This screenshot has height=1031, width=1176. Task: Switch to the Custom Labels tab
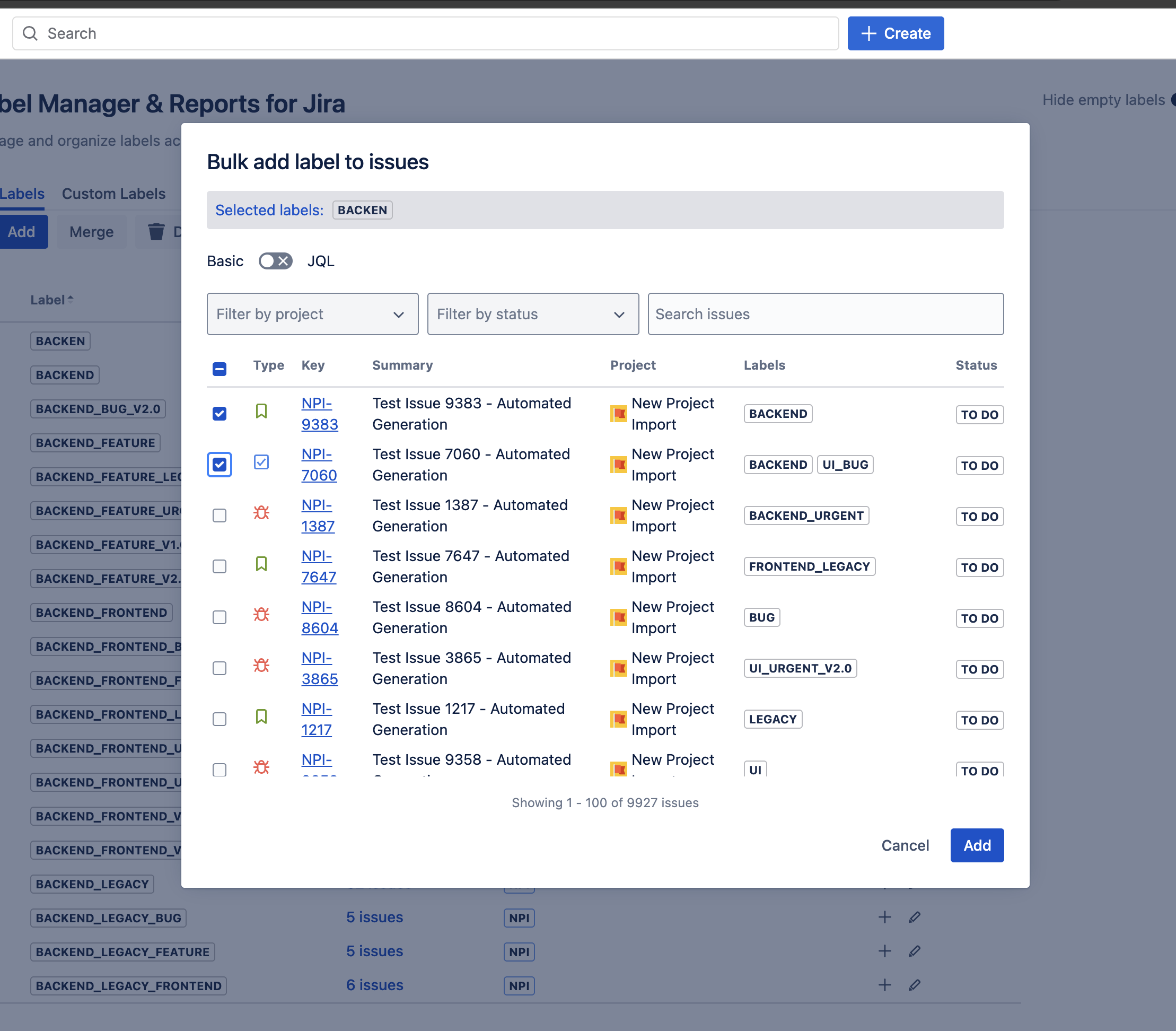(113, 193)
